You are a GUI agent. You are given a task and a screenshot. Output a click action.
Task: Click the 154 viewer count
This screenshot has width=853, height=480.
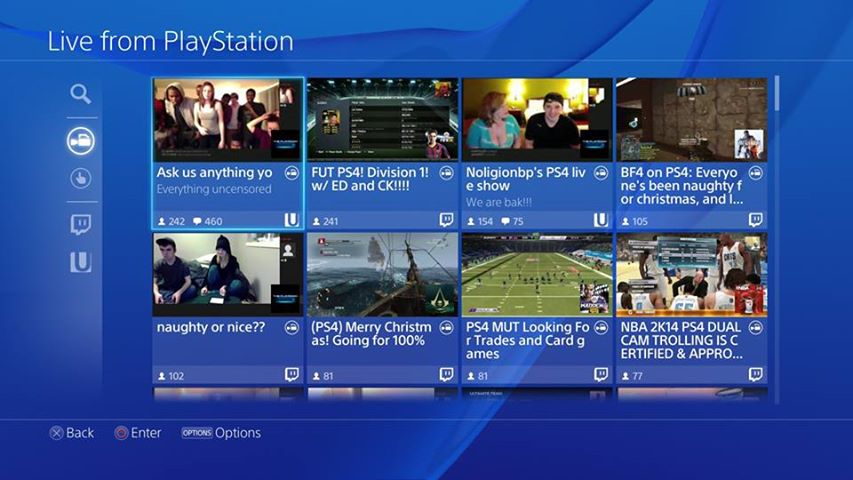point(485,221)
